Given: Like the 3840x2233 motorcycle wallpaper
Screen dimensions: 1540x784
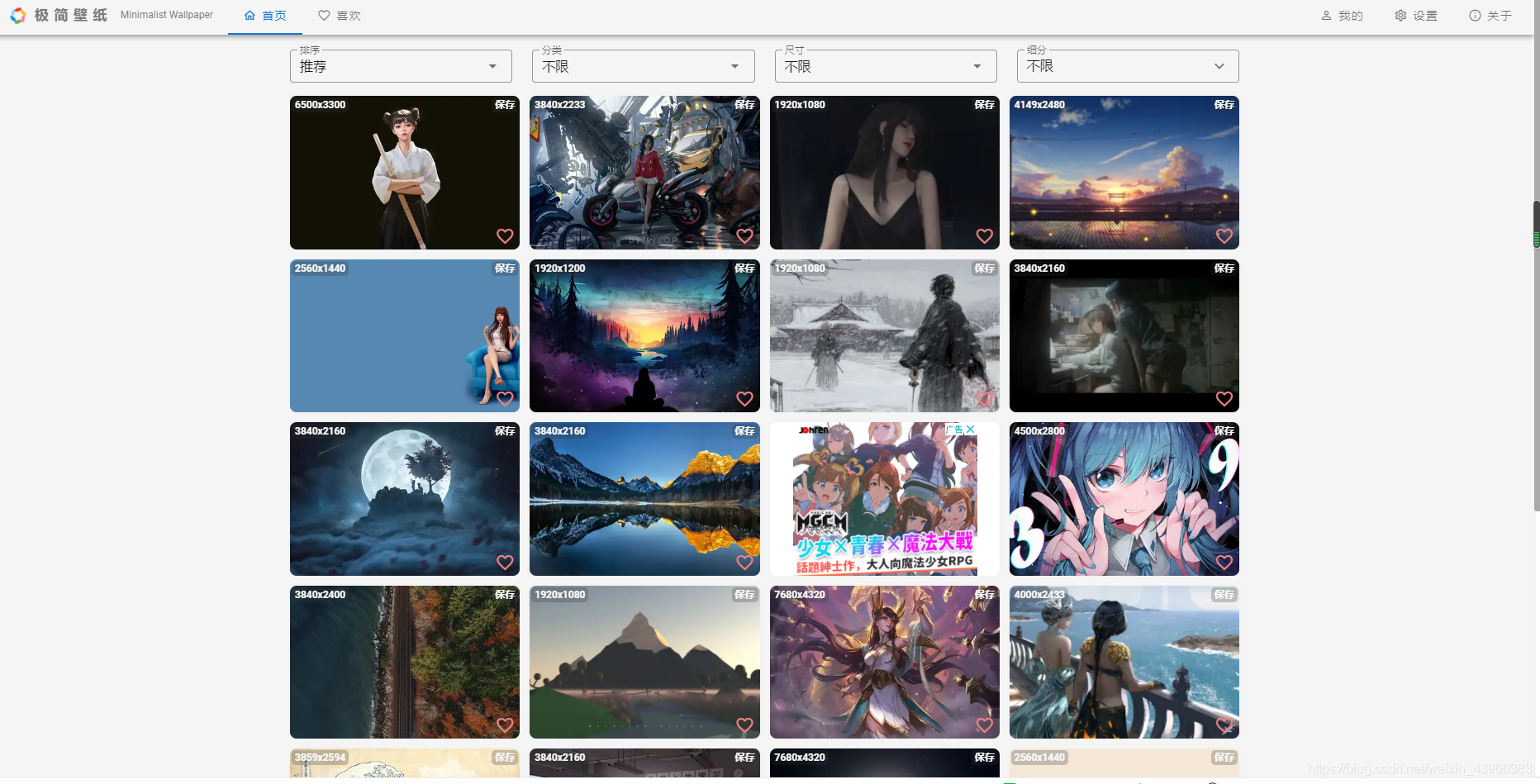Looking at the screenshot, I should click(744, 236).
